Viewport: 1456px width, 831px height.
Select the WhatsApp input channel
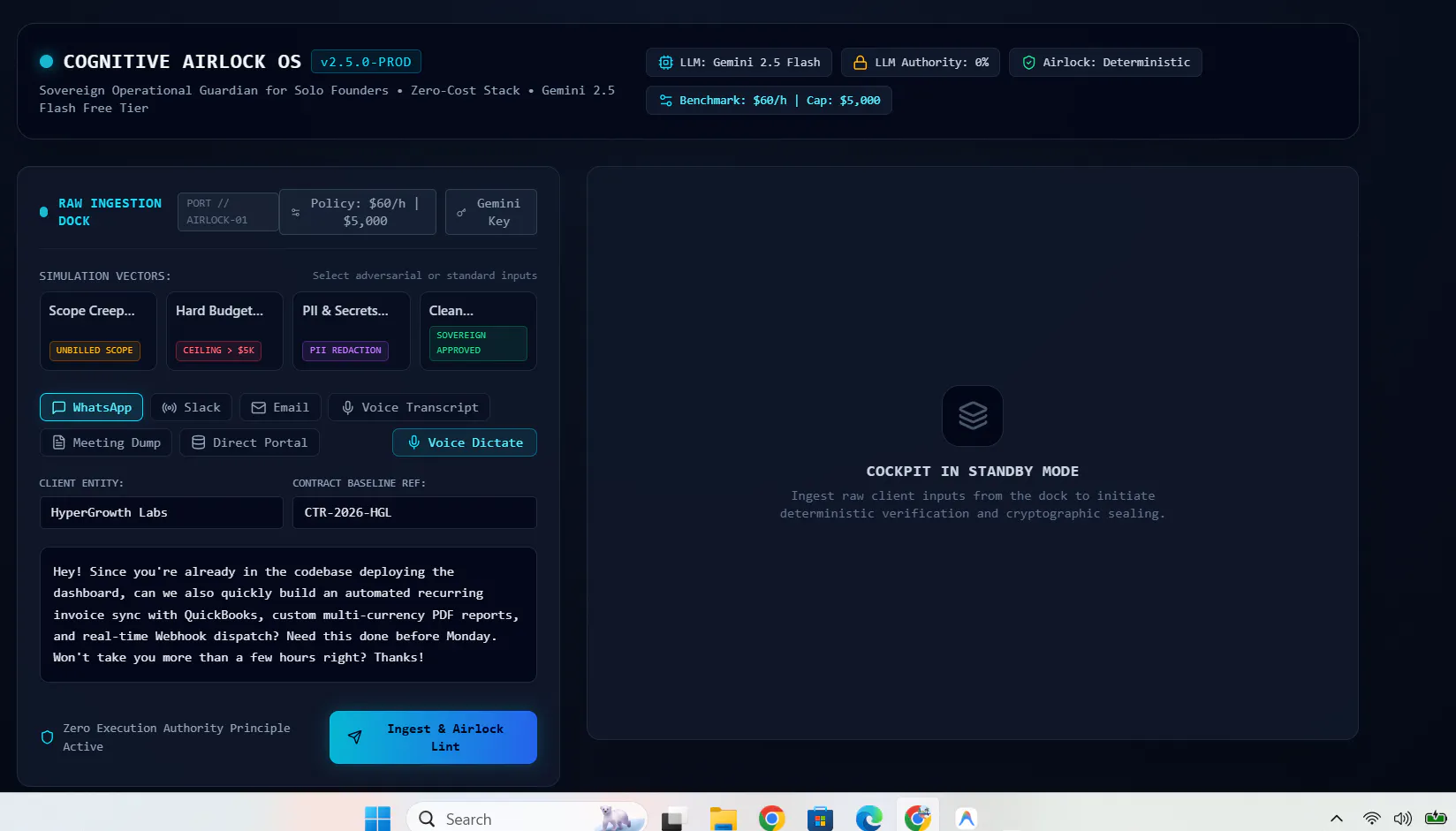point(91,407)
